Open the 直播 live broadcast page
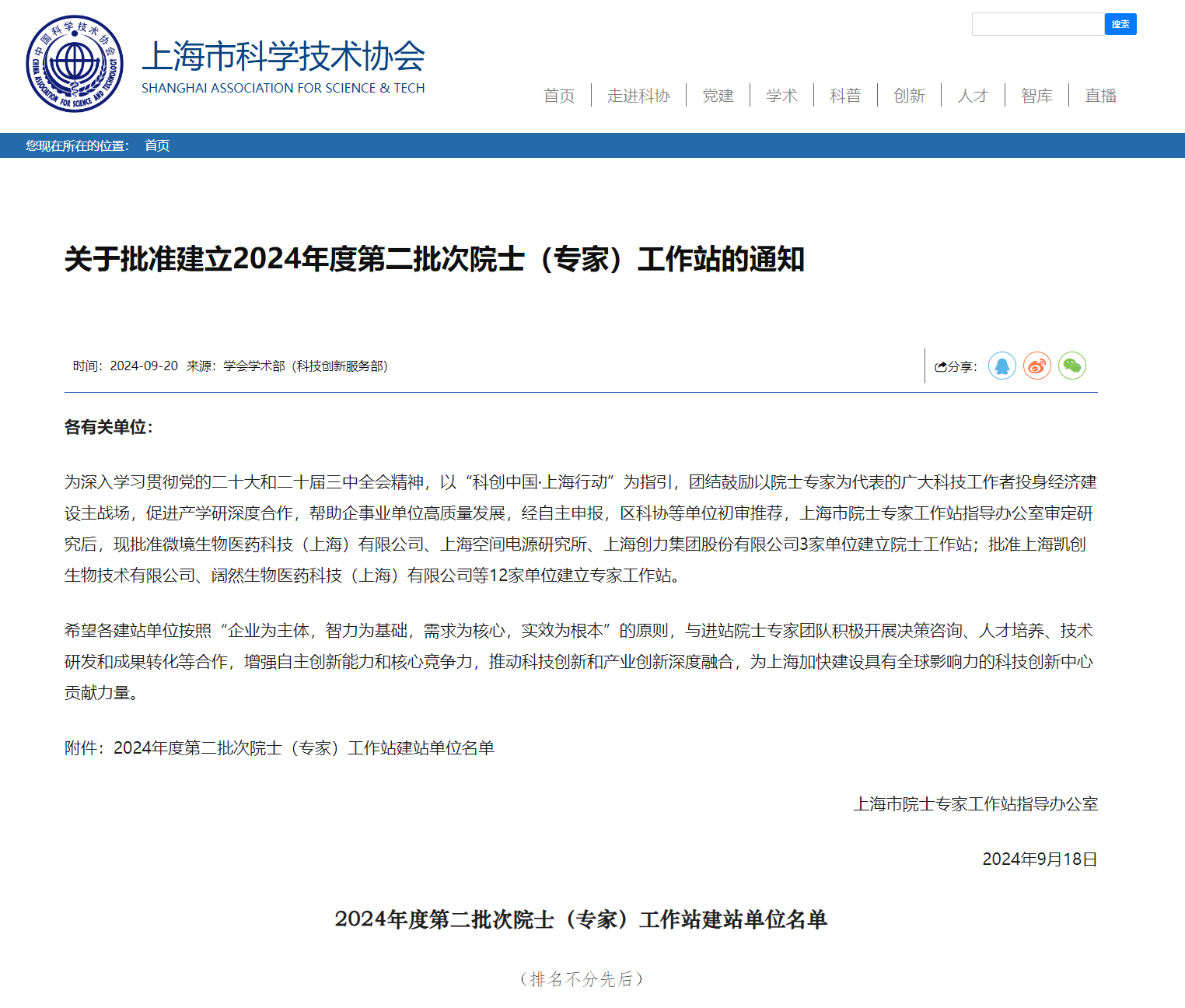This screenshot has width=1185, height=1008. pos(1100,96)
